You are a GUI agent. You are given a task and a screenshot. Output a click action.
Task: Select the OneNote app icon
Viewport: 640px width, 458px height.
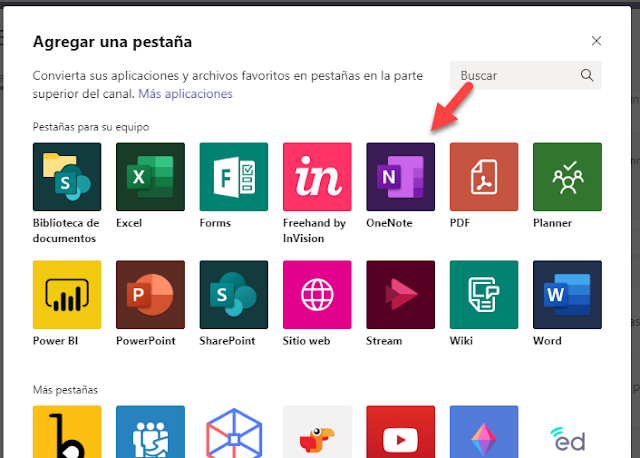point(400,177)
